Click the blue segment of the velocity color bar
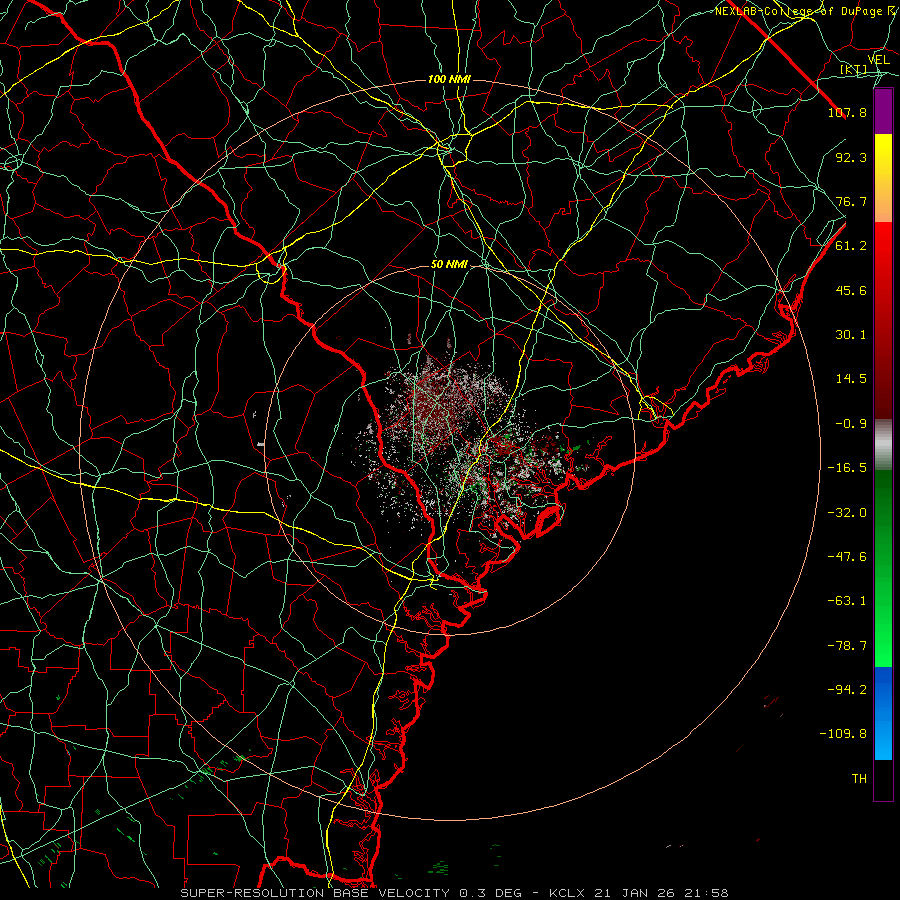Viewport: 900px width, 900px height. pyautogui.click(x=883, y=713)
